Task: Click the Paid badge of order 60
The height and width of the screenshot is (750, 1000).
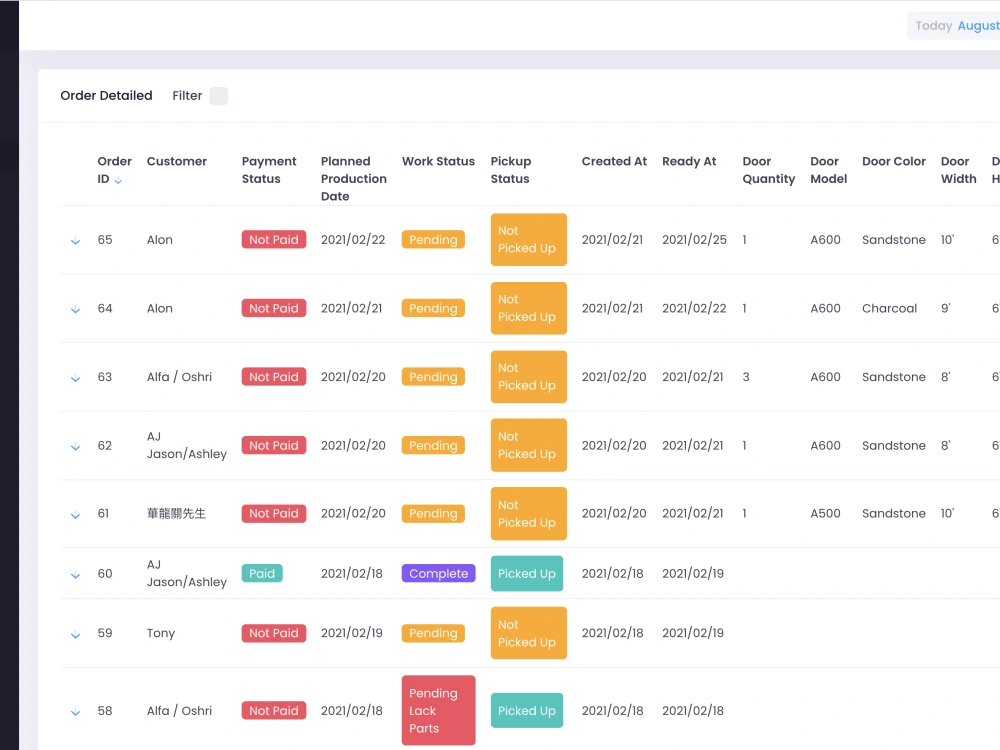Action: (x=262, y=573)
